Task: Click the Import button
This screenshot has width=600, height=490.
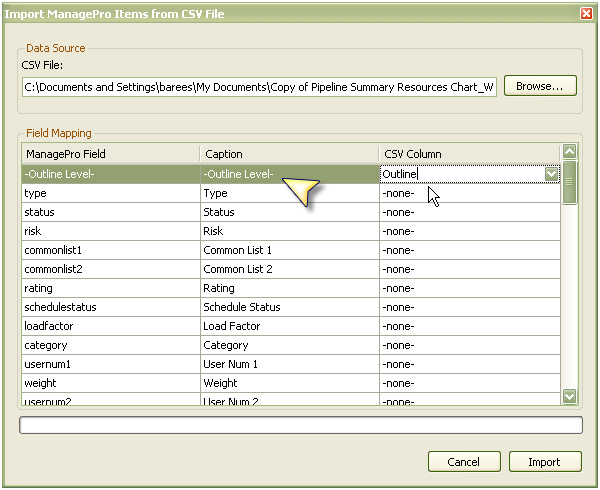Action: point(545,461)
